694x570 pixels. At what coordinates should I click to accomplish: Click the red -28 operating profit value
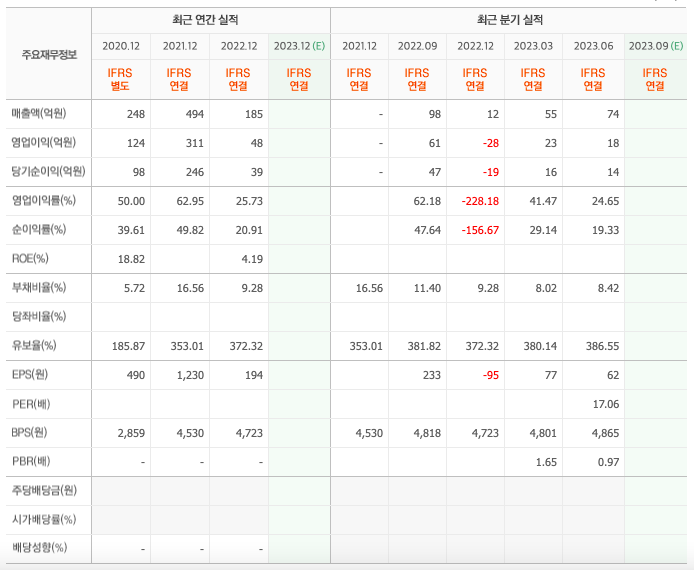pyautogui.click(x=490, y=143)
